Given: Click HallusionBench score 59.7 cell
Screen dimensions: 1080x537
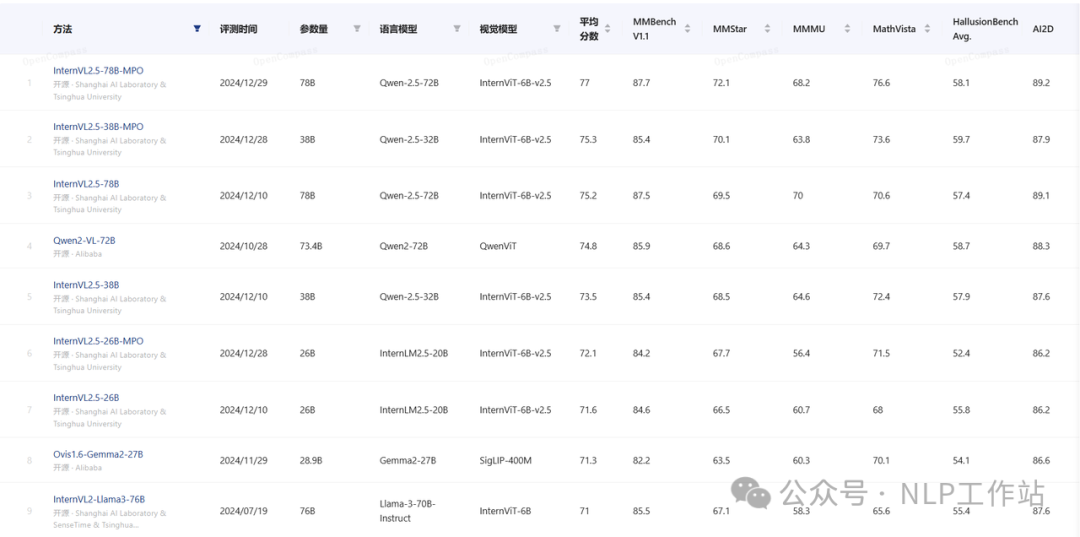Looking at the screenshot, I should tap(961, 139).
